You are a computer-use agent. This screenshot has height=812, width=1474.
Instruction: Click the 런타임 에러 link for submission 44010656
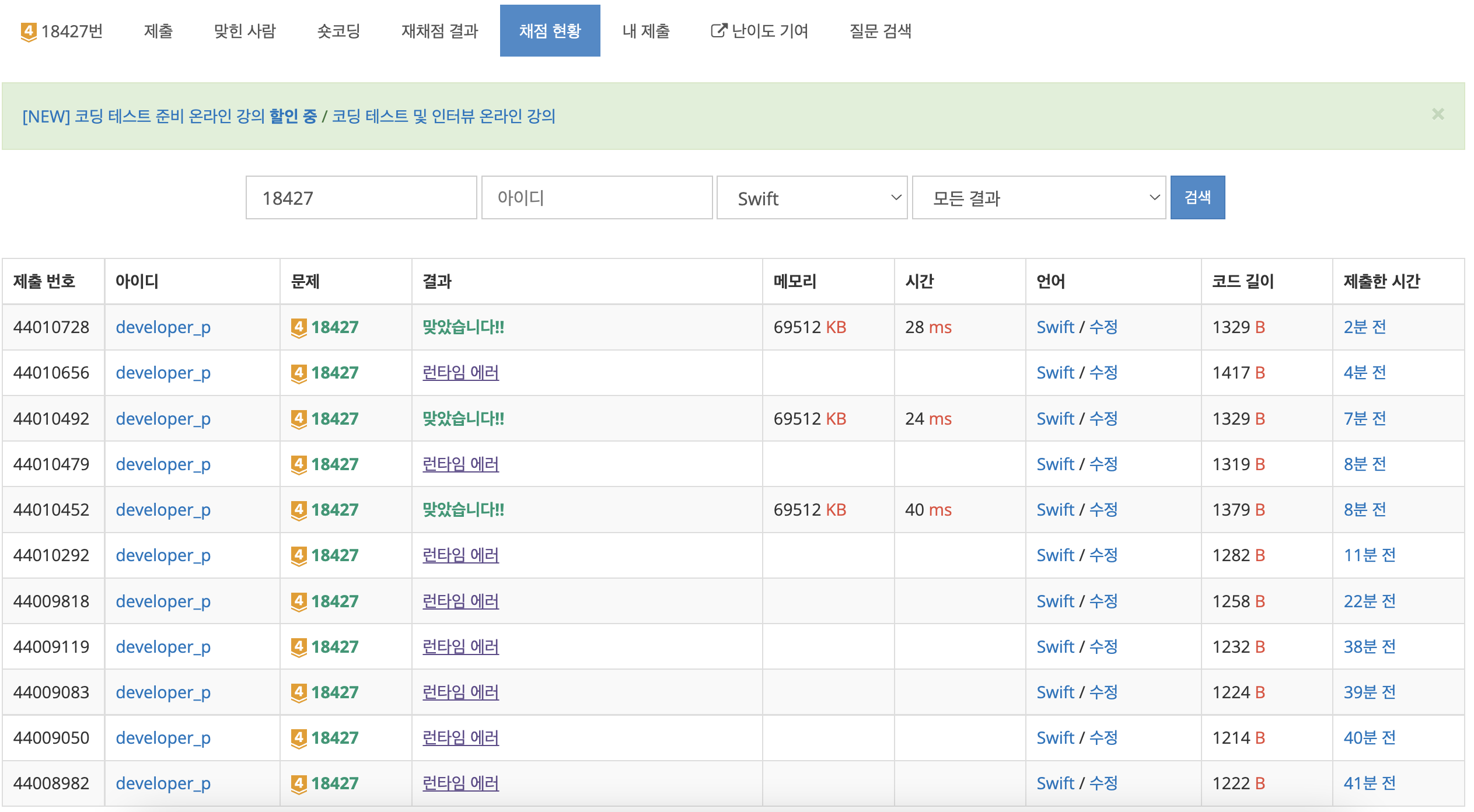coord(460,373)
